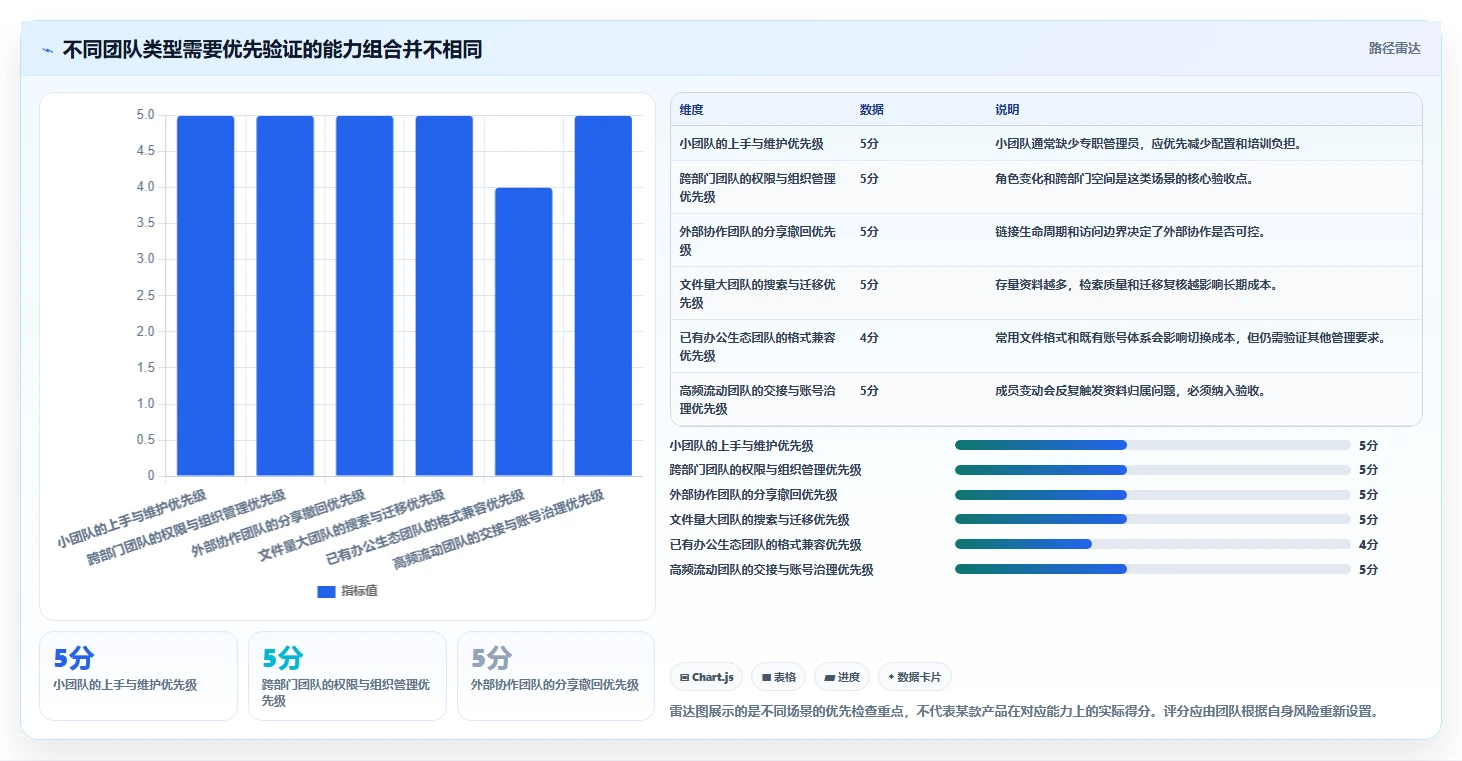Click the 数据卡片 tag chip
Image resolution: width=1462 pixels, height=761 pixels.
click(x=915, y=677)
